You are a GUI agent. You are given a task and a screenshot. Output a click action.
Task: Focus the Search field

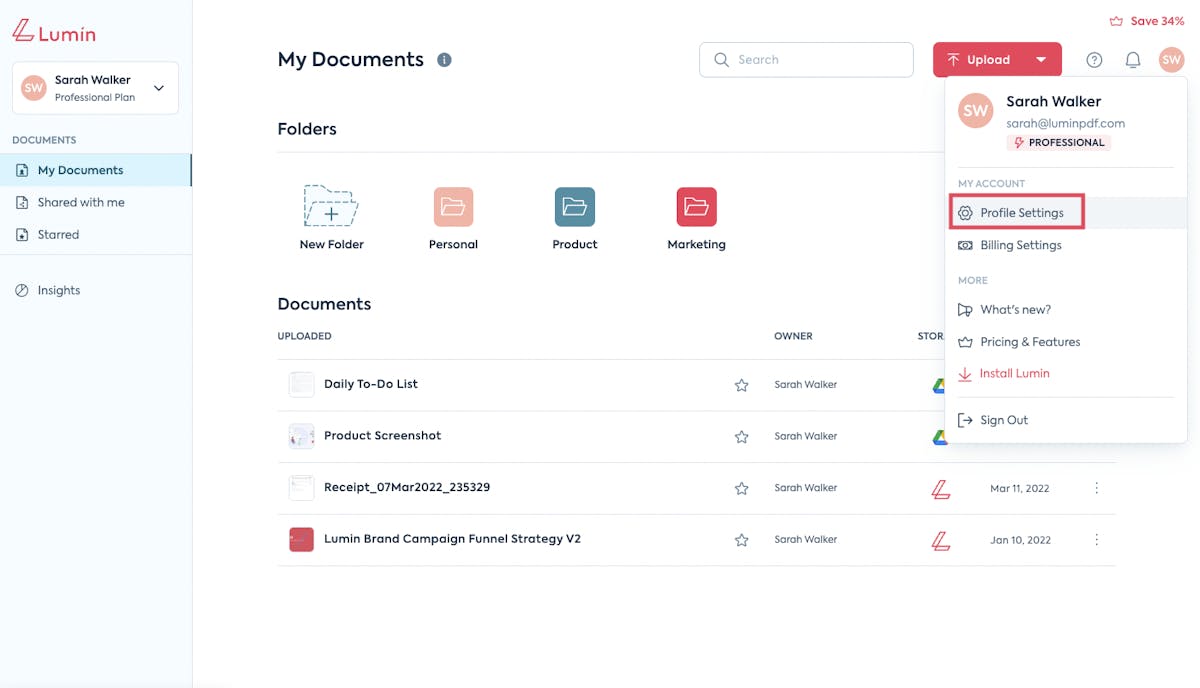(806, 60)
